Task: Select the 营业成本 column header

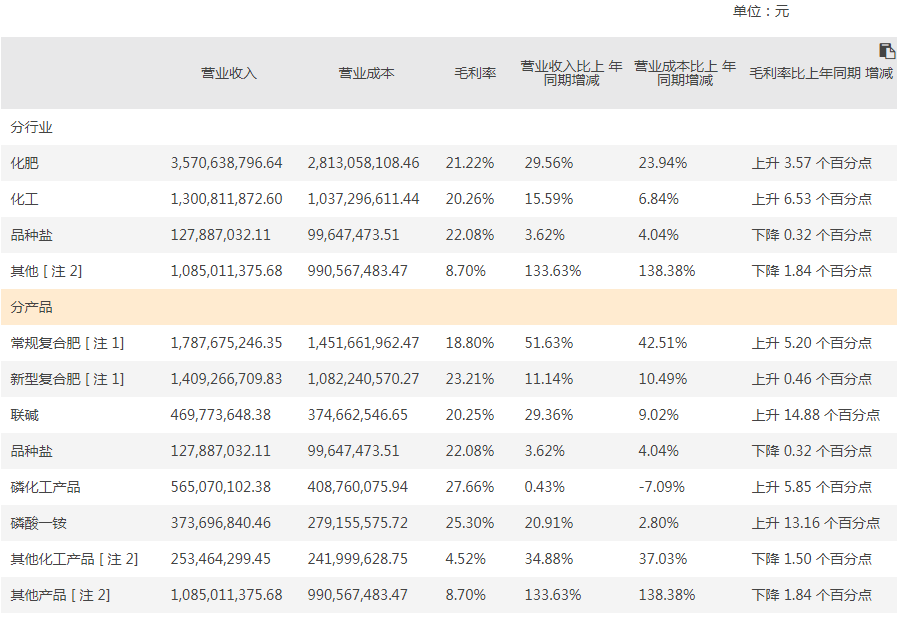Action: pyautogui.click(x=366, y=73)
